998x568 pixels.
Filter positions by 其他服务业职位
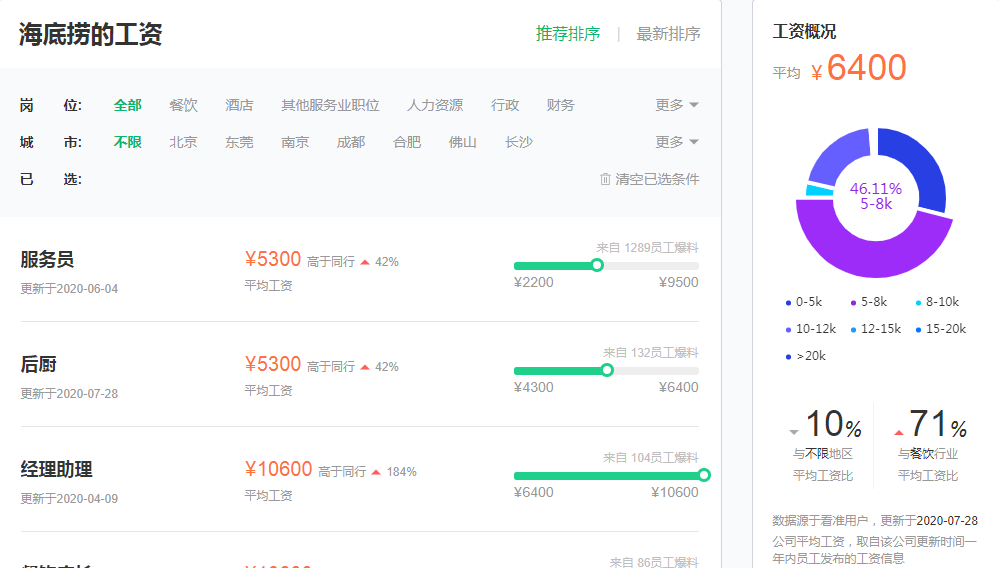(x=330, y=105)
